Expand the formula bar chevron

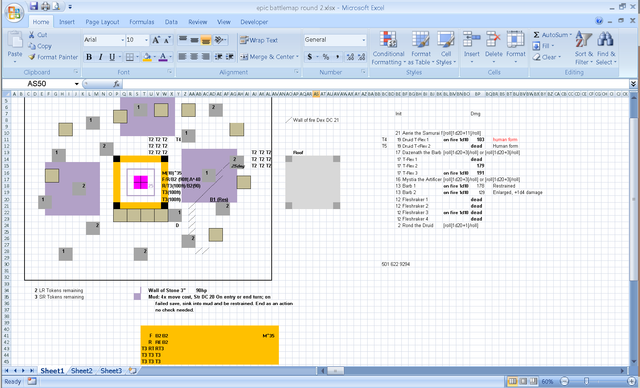click(633, 84)
